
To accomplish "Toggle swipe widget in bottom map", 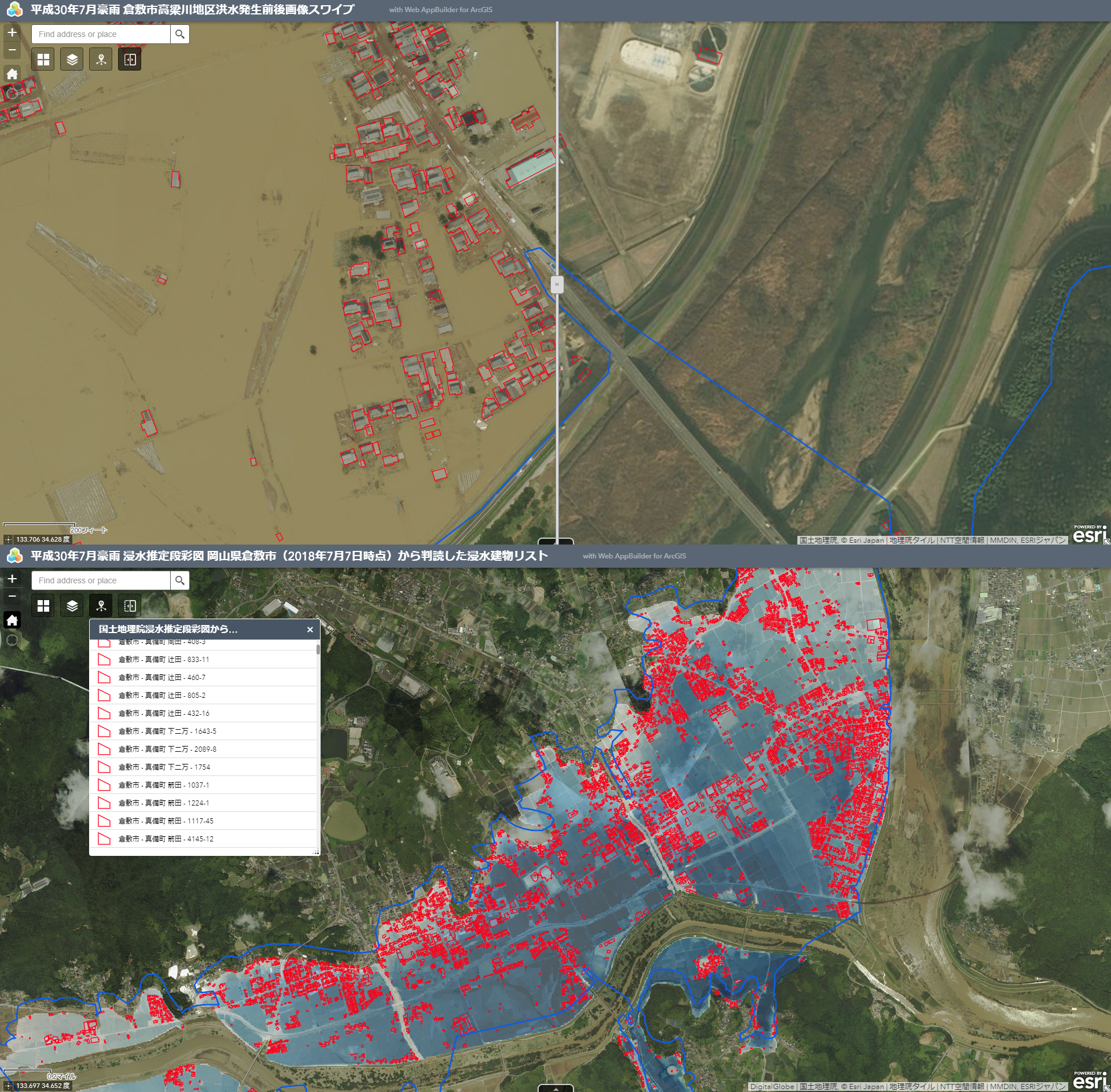I will coord(130,606).
